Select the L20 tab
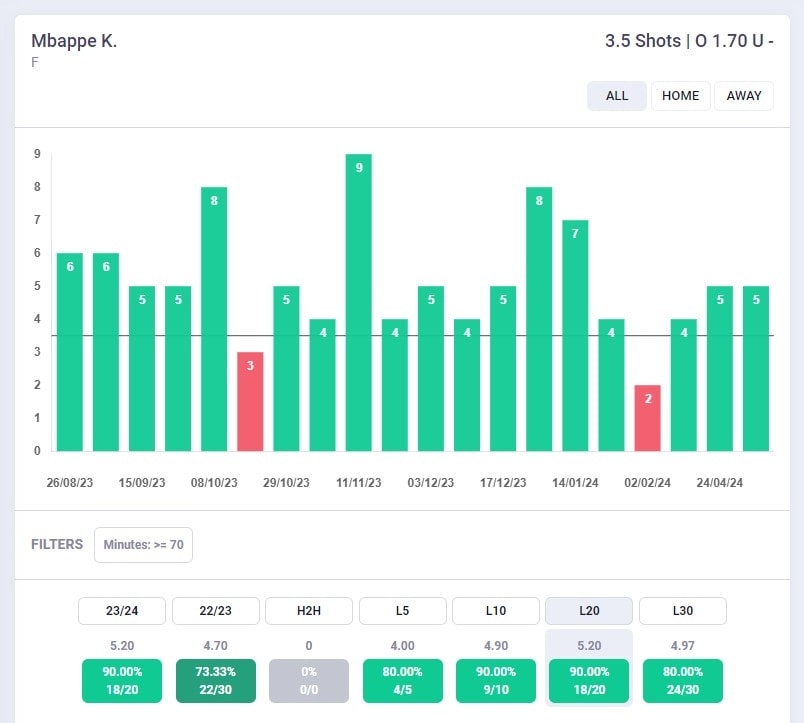Image resolution: width=804 pixels, height=723 pixels. (589, 611)
